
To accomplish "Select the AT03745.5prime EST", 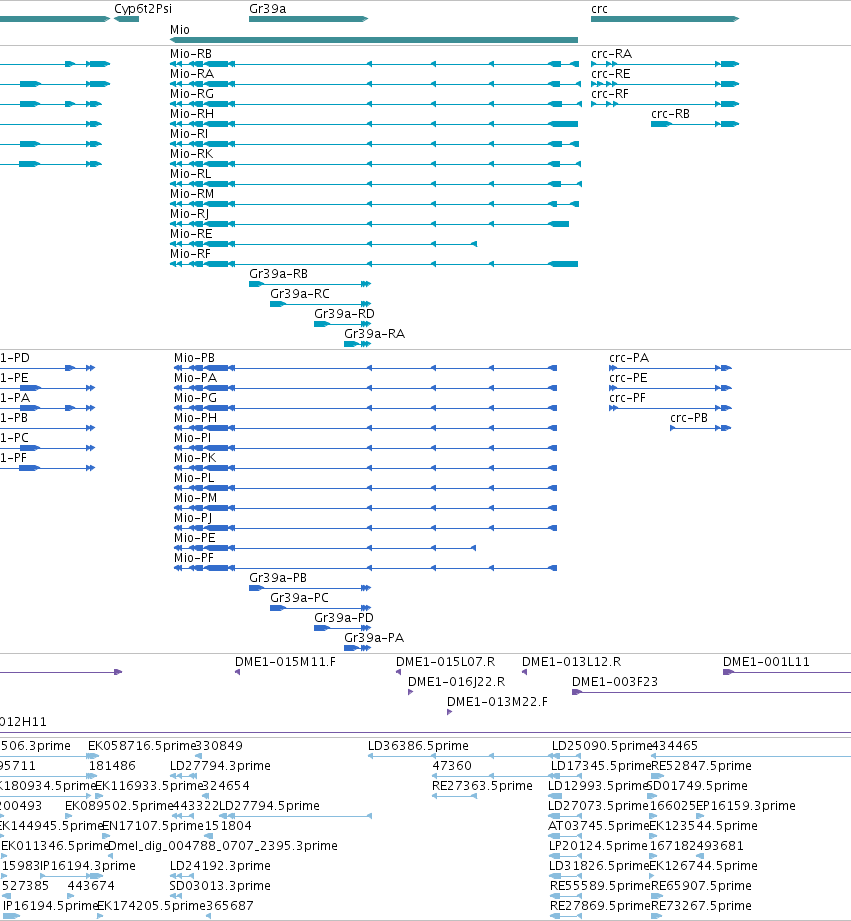I will (x=564, y=836).
